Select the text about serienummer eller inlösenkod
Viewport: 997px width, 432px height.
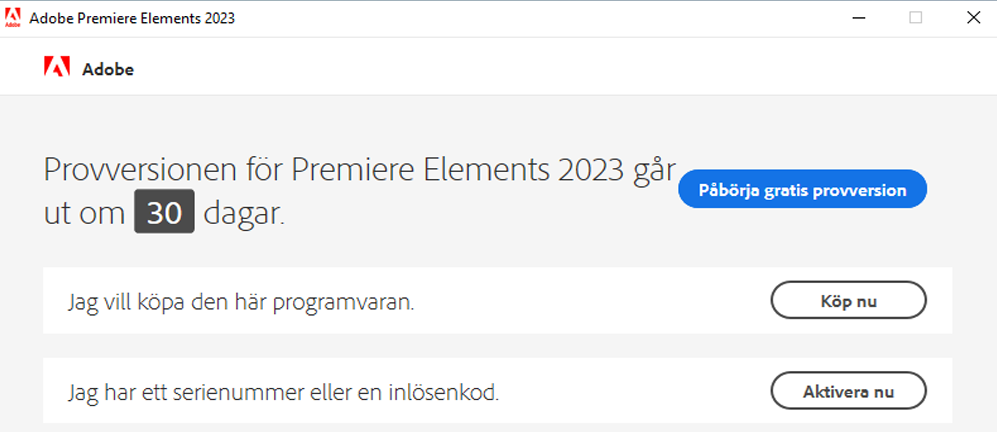283,392
